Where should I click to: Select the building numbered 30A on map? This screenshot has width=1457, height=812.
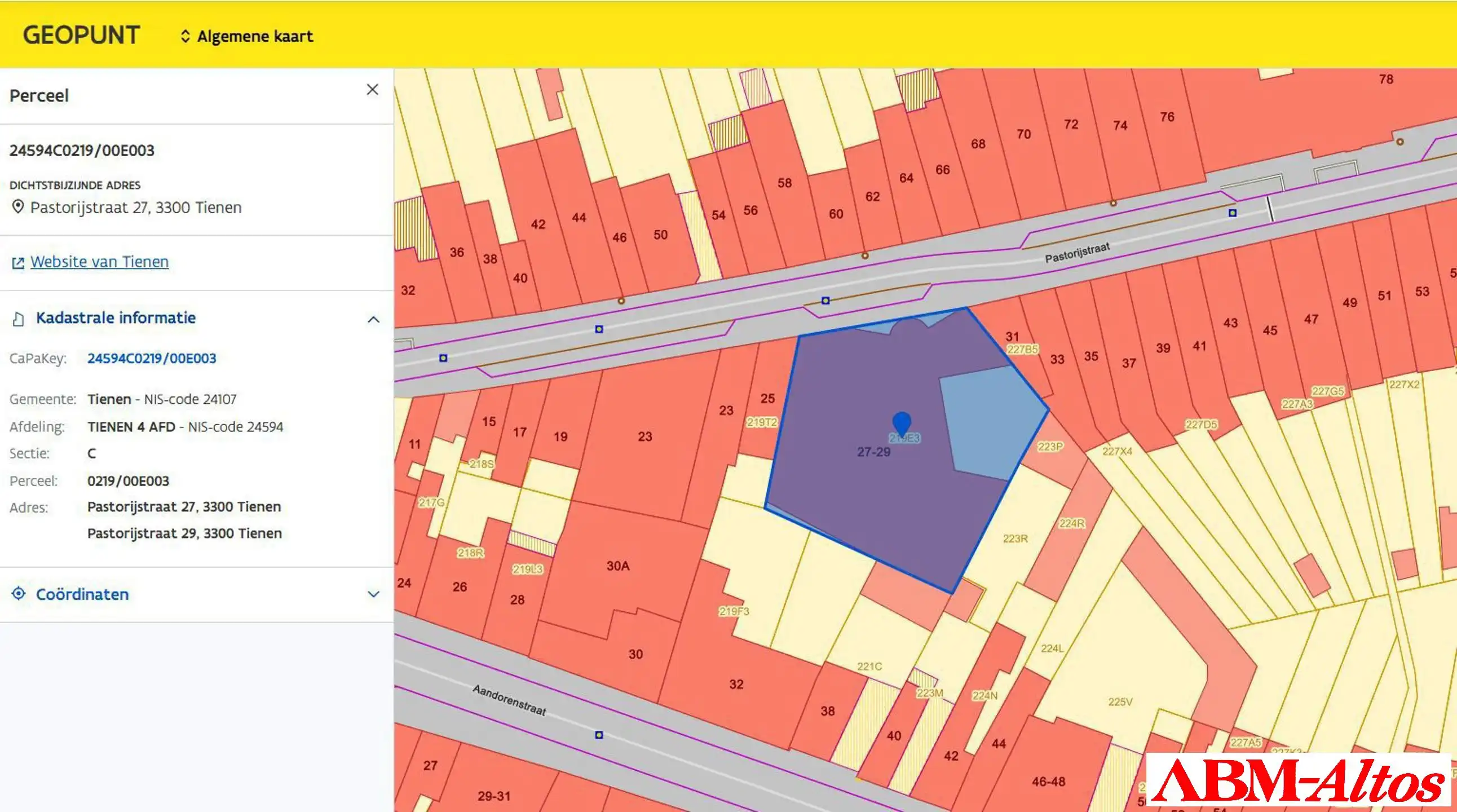617,566
